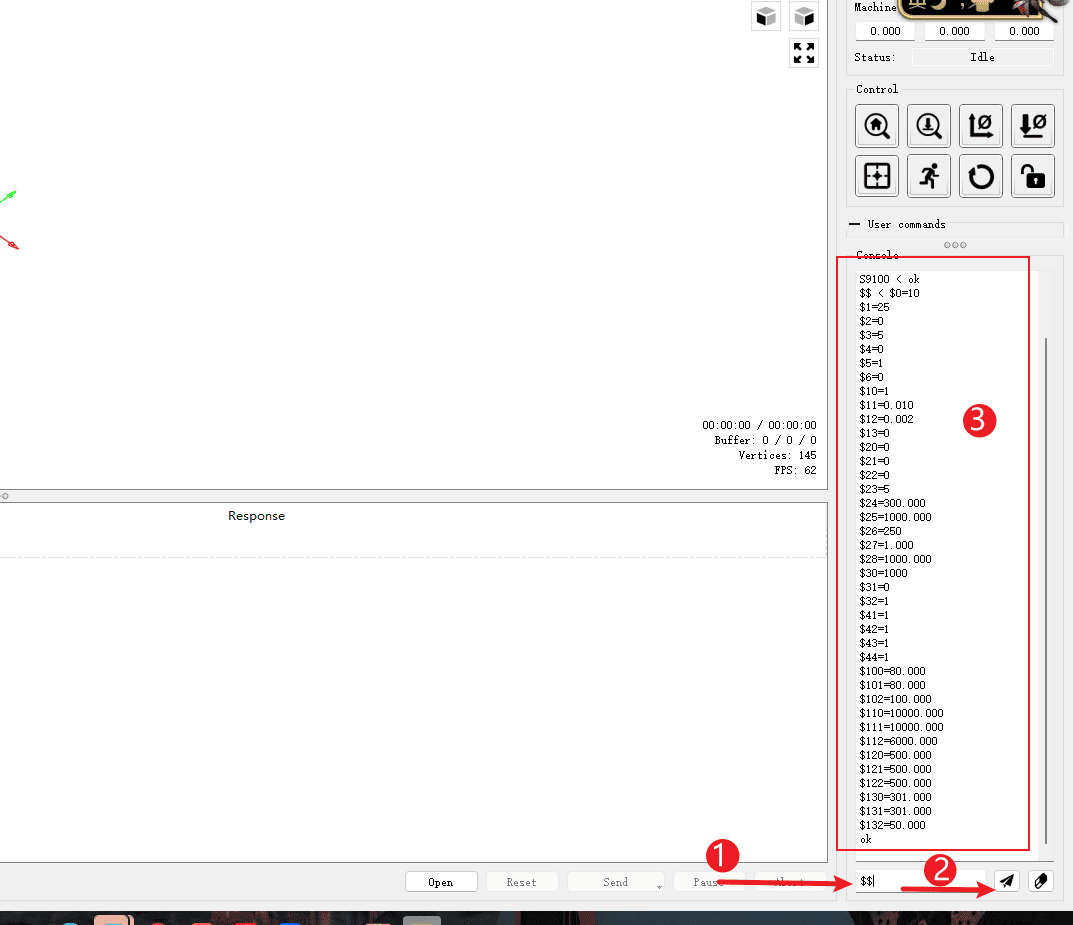Screen dimensions: 1073x925
Task: Click the Open file button
Action: 440,882
